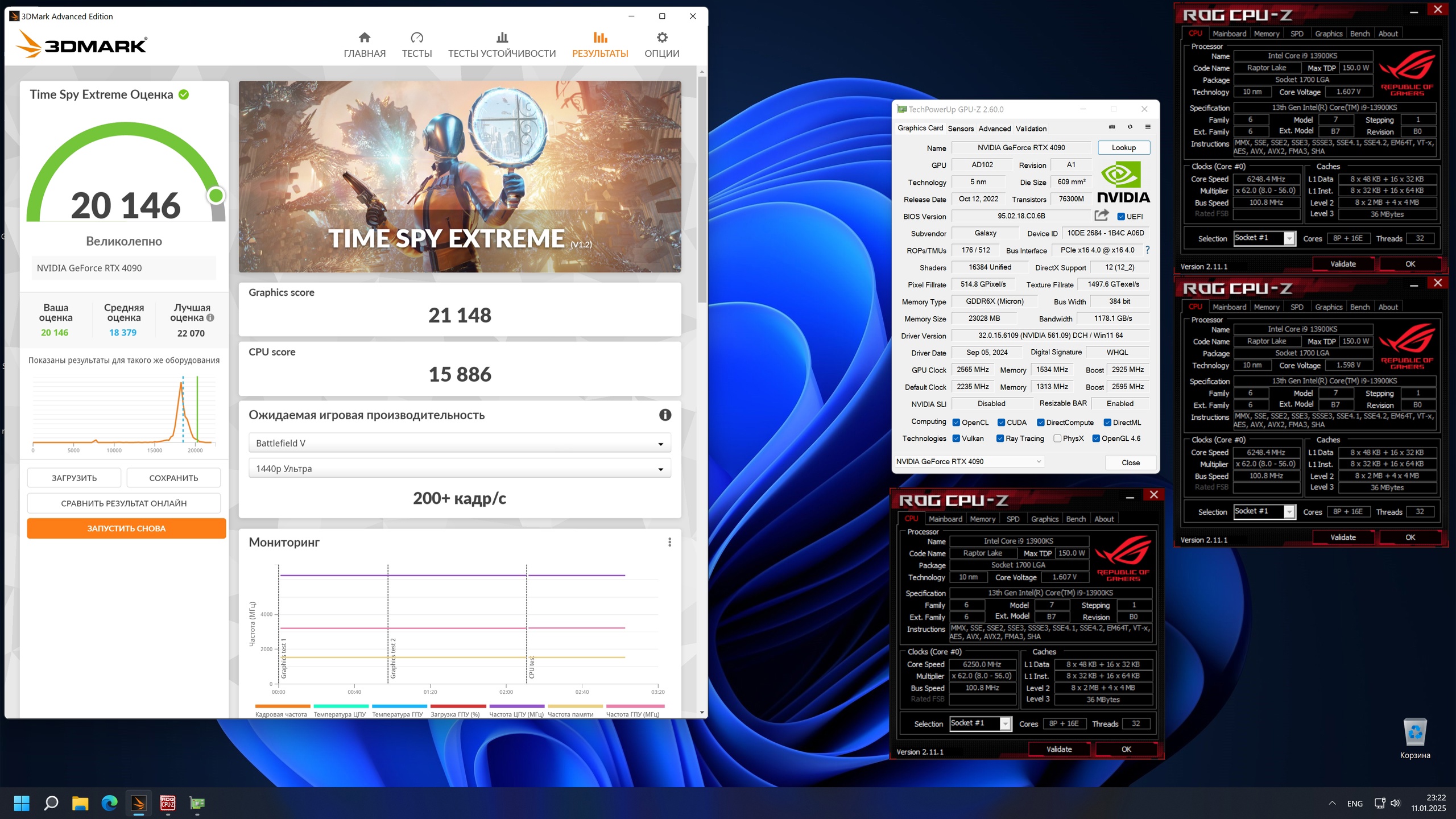1456x819 pixels.
Task: Open Sensors tab in GPU-Z
Action: point(961,129)
